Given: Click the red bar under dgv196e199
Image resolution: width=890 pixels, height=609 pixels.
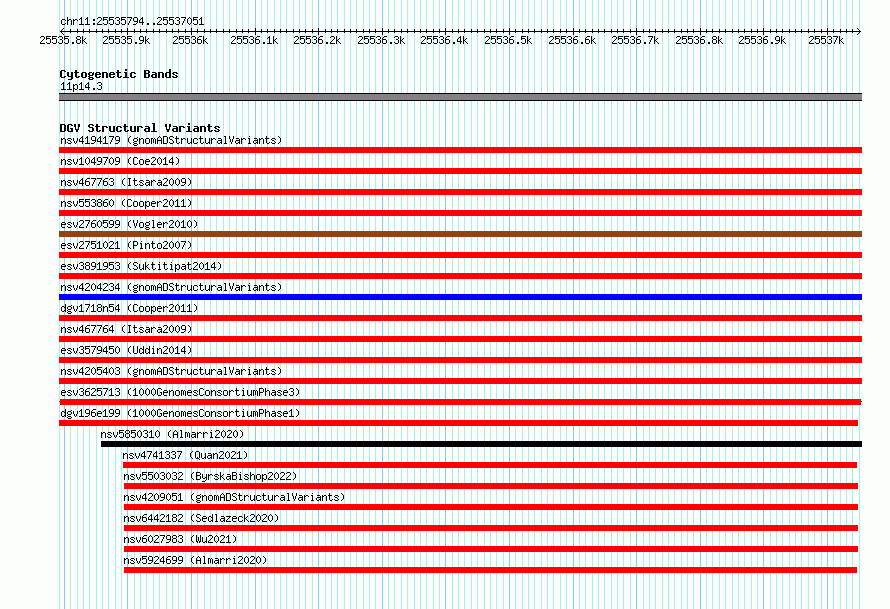Looking at the screenshot, I should pos(459,423).
